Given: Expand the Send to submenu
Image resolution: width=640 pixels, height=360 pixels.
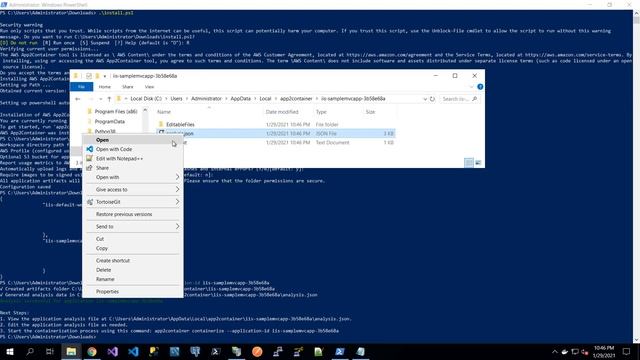Looking at the screenshot, I should point(133,227).
